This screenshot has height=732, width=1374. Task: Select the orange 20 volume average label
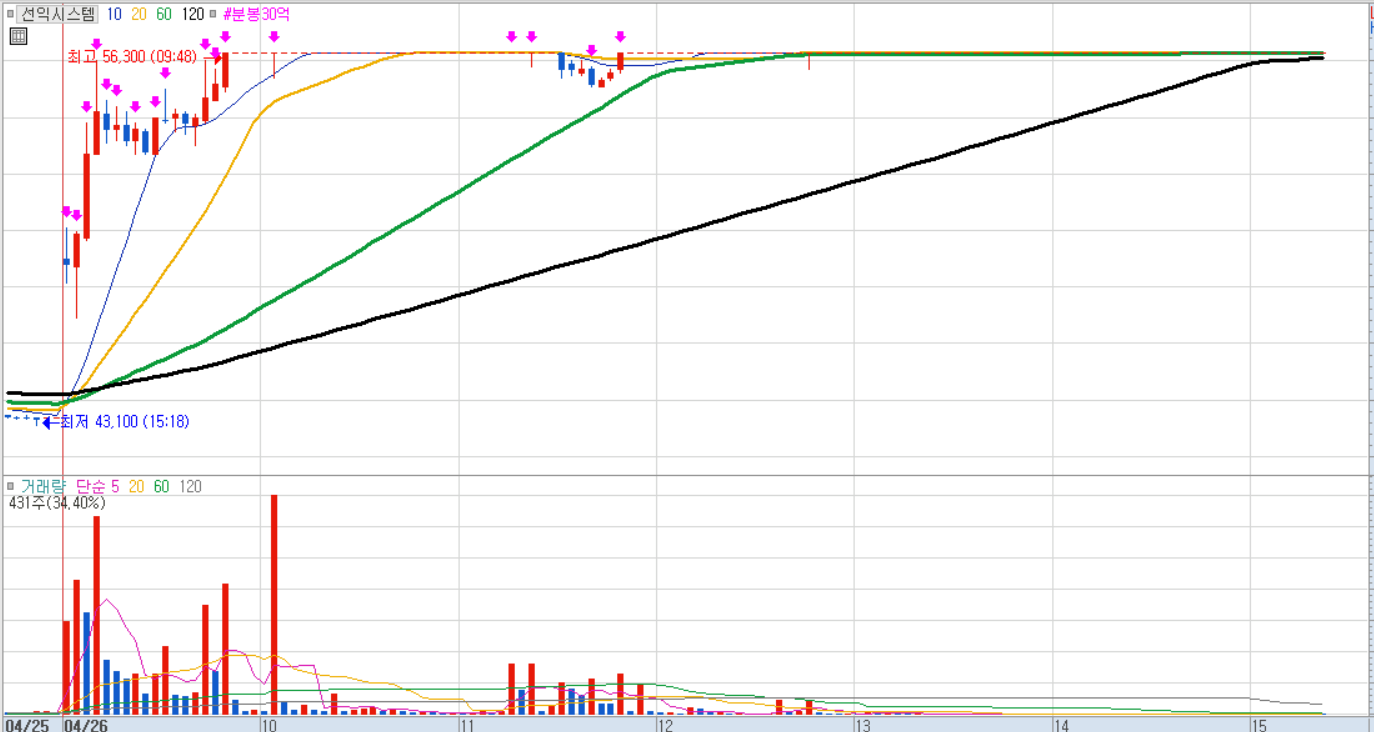[136, 486]
